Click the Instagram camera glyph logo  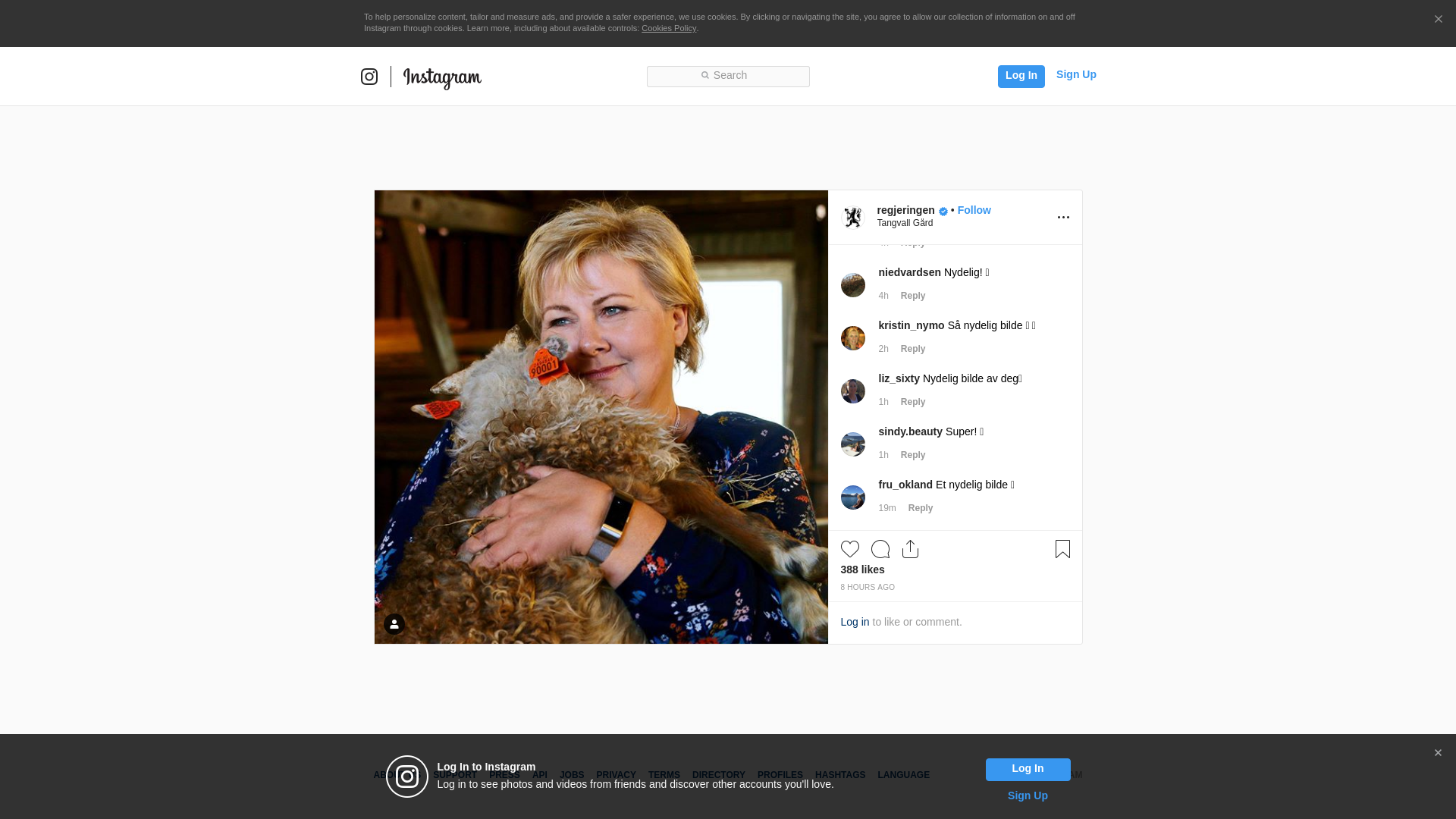coord(369,77)
